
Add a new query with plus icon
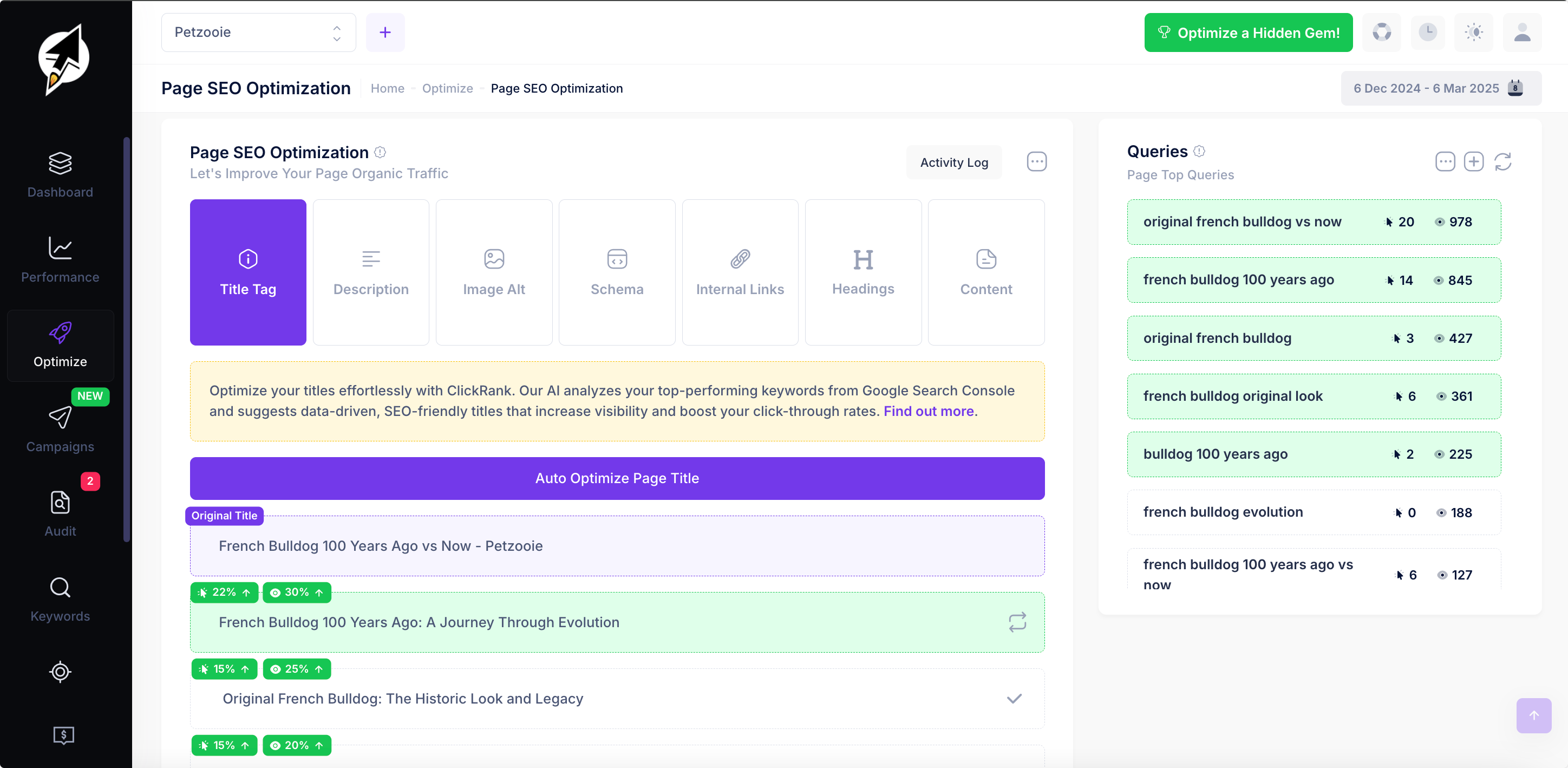pos(1474,161)
